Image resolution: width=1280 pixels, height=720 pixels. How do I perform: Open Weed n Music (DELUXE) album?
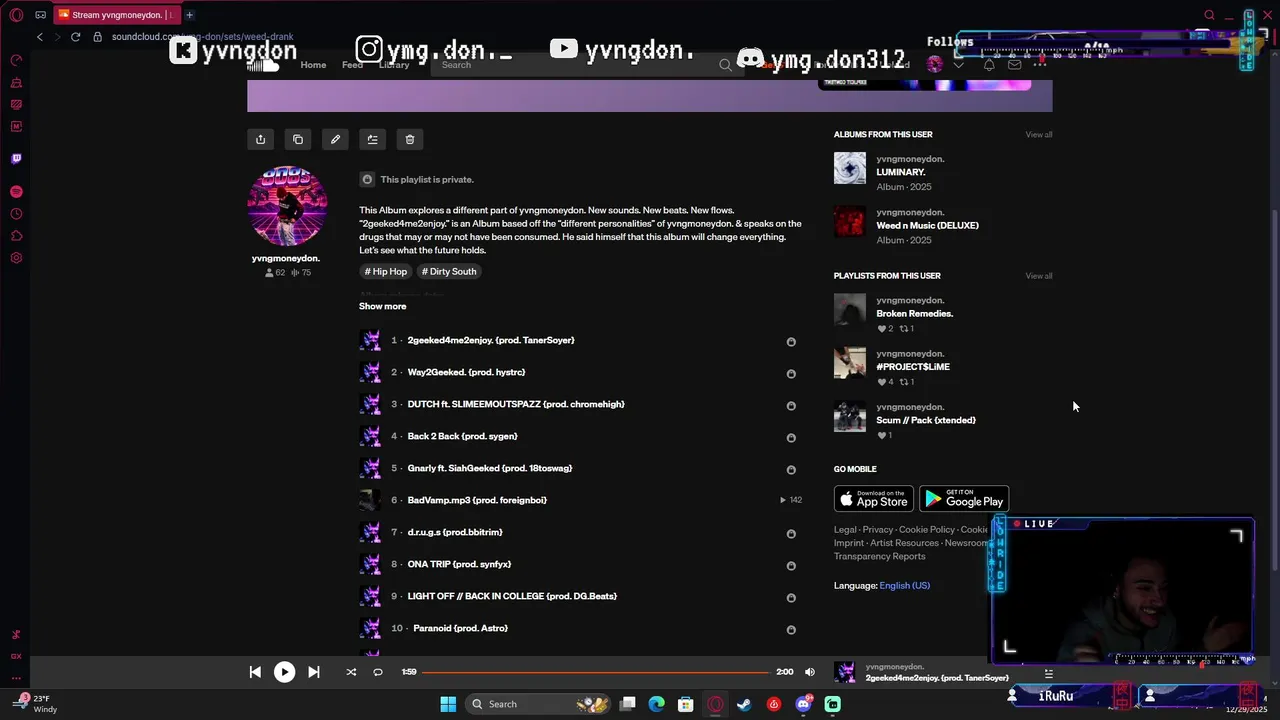pos(927,225)
